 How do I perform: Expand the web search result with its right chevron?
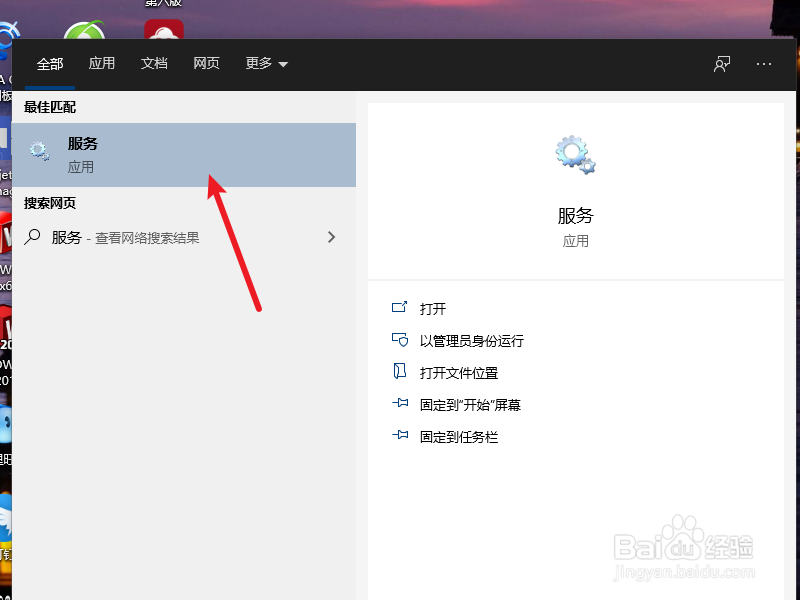point(331,237)
